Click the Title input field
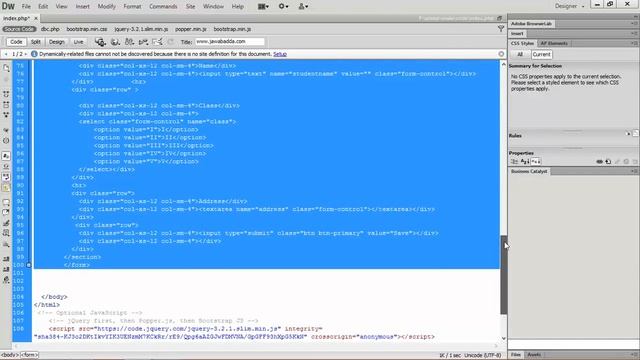The height and width of the screenshot is (360, 640). coord(229,42)
